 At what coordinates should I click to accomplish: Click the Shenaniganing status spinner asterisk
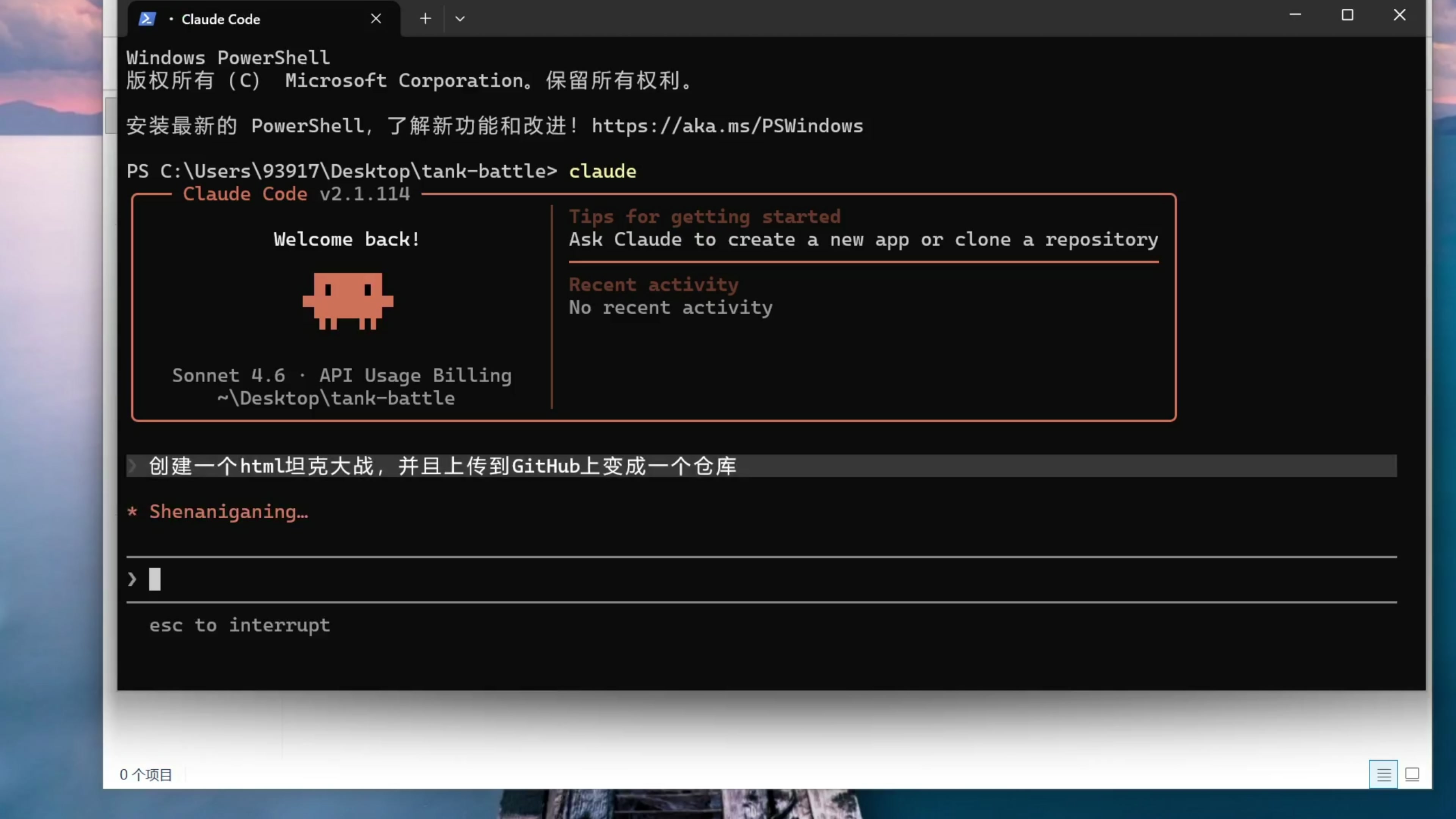click(132, 511)
